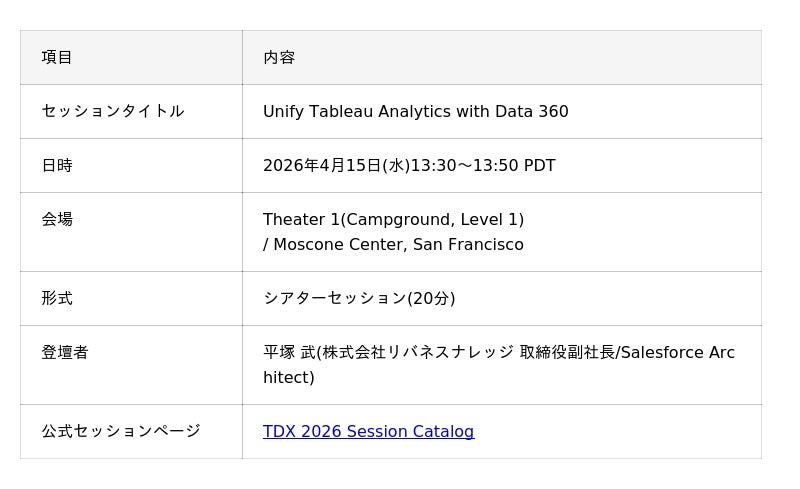Screen dimensions: 800x489
Task: Click the シアターセッション(20分) format text
Action: coord(359,299)
